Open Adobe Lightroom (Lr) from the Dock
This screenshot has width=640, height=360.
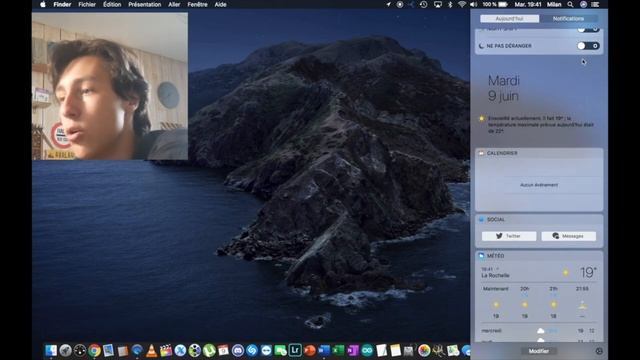click(295, 350)
